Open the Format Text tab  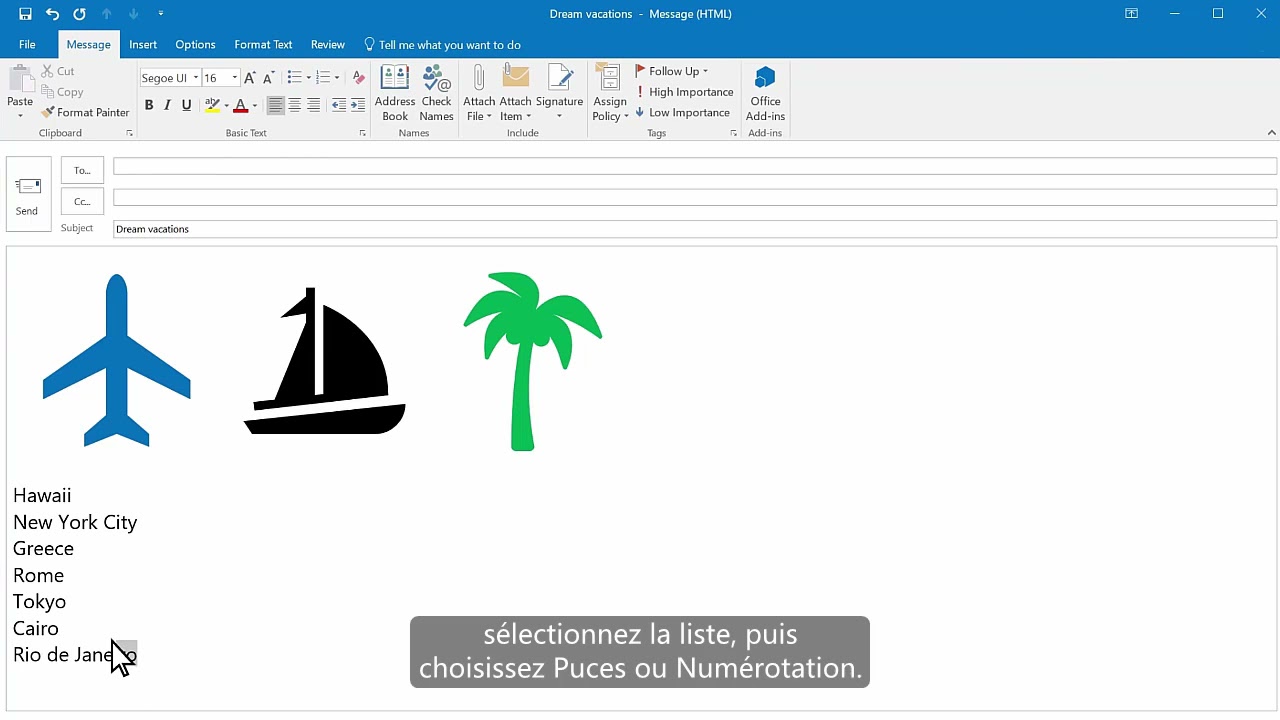(x=263, y=45)
